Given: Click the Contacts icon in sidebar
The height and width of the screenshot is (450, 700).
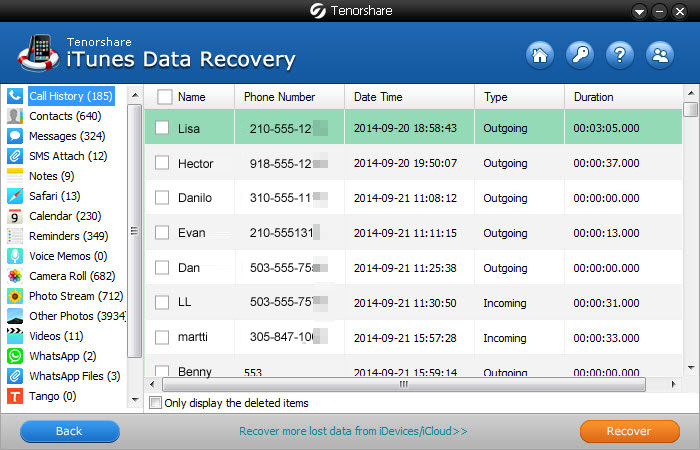Looking at the screenshot, I should (x=15, y=116).
